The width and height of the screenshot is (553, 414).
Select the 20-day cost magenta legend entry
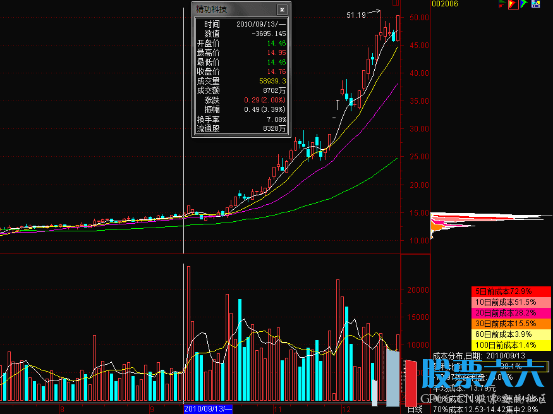click(x=511, y=313)
